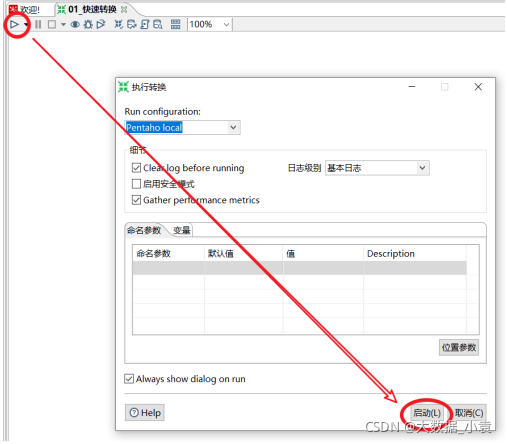Image resolution: width=507 pixels, height=444 pixels.
Task: Click the Stop transformation square icon
Action: tap(52, 24)
